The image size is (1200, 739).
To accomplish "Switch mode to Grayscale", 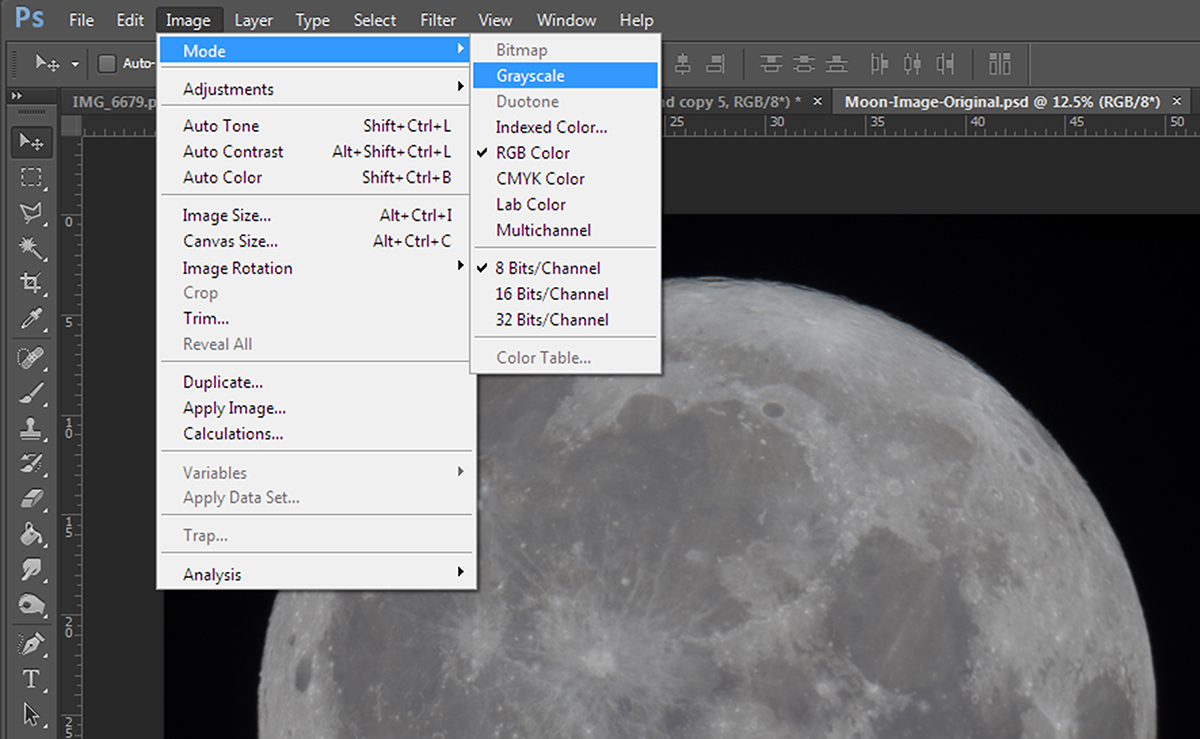I will [x=564, y=75].
